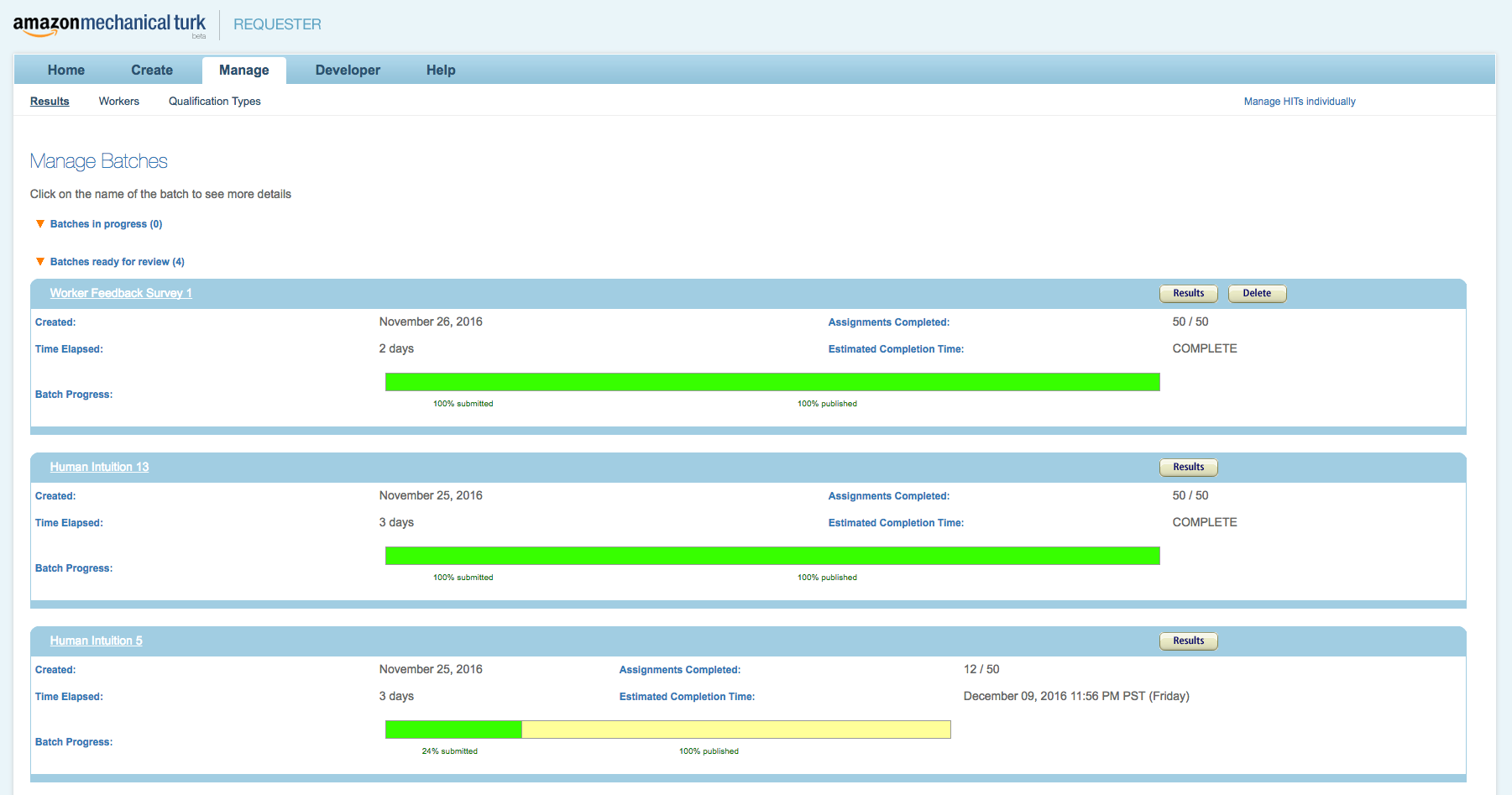
Task: Open Worker Feedback Survey 1 batch
Action: pyautogui.click(x=121, y=293)
